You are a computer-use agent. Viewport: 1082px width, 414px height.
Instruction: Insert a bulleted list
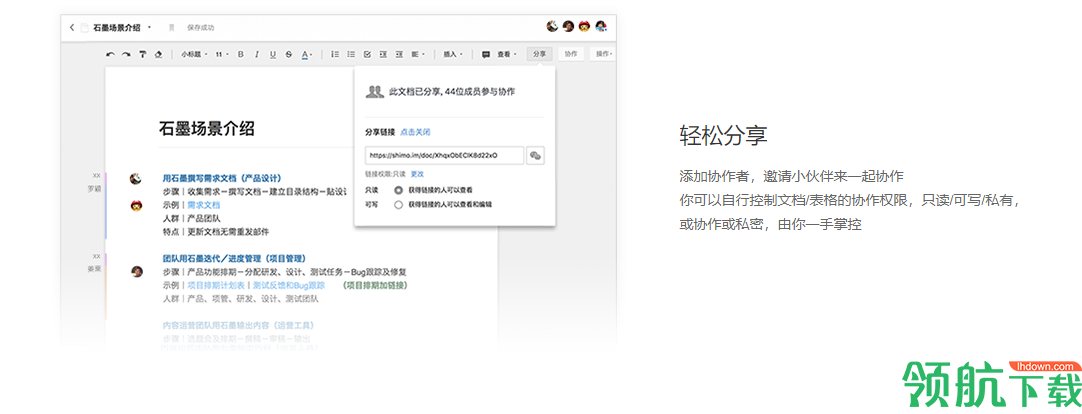(351, 54)
